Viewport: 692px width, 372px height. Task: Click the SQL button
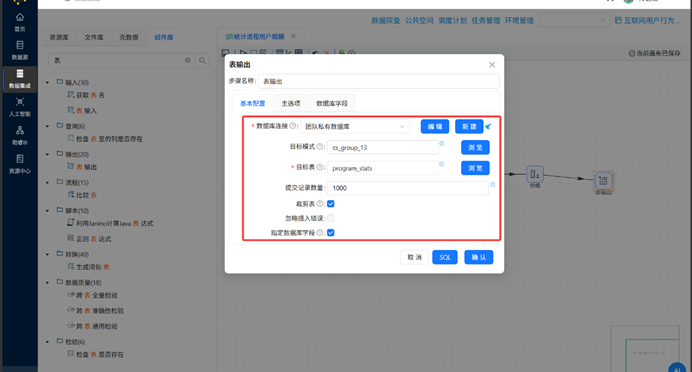pos(445,257)
